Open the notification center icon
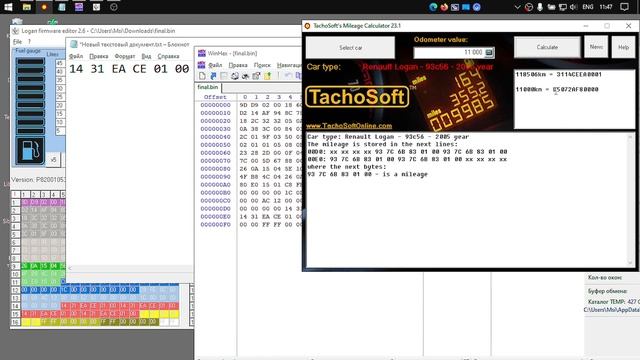This screenshot has height=360, width=640. pyautogui.click(x=624, y=7)
